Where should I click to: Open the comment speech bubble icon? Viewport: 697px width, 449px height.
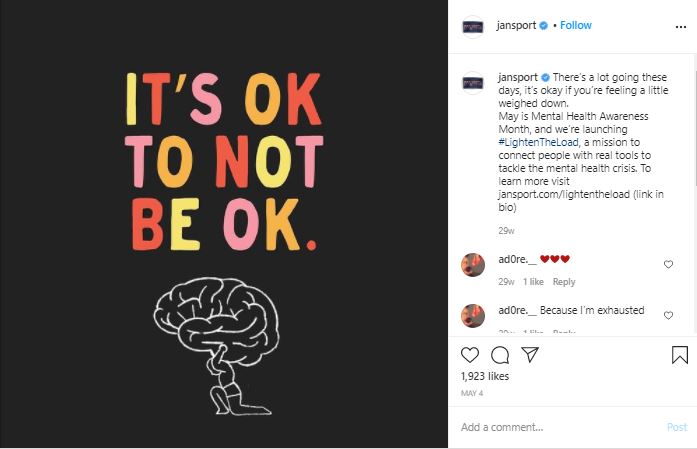coord(500,355)
